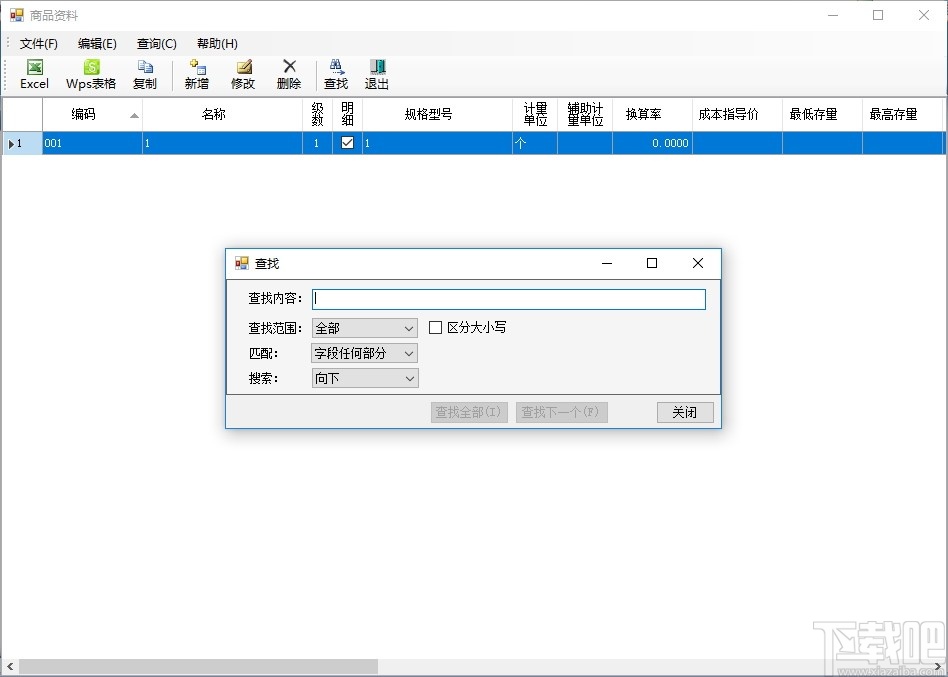948x677 pixels.
Task: Click the 查找下一个 button
Action: (561, 411)
